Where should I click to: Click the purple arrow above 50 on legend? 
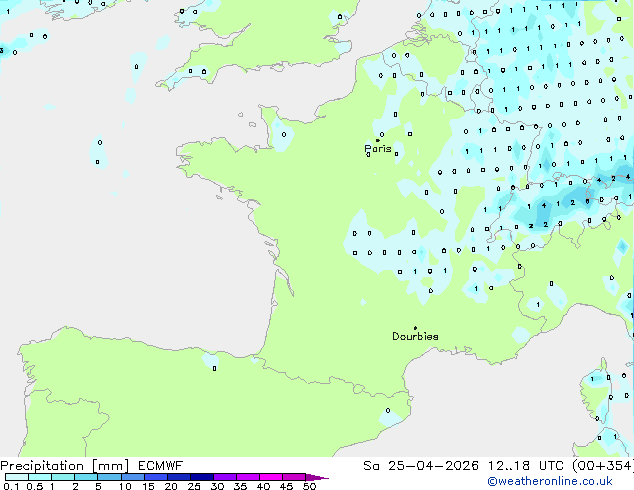click(317, 477)
